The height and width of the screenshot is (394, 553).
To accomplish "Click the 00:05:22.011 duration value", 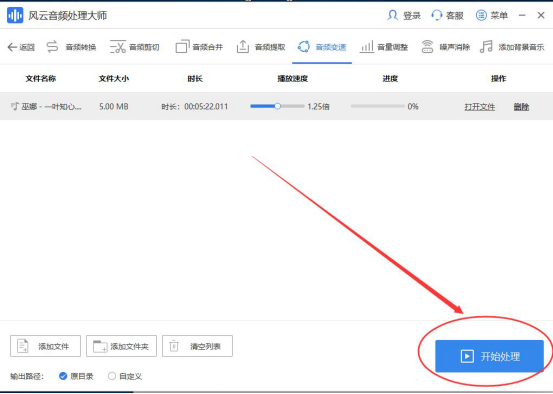I will click(x=206, y=107).
